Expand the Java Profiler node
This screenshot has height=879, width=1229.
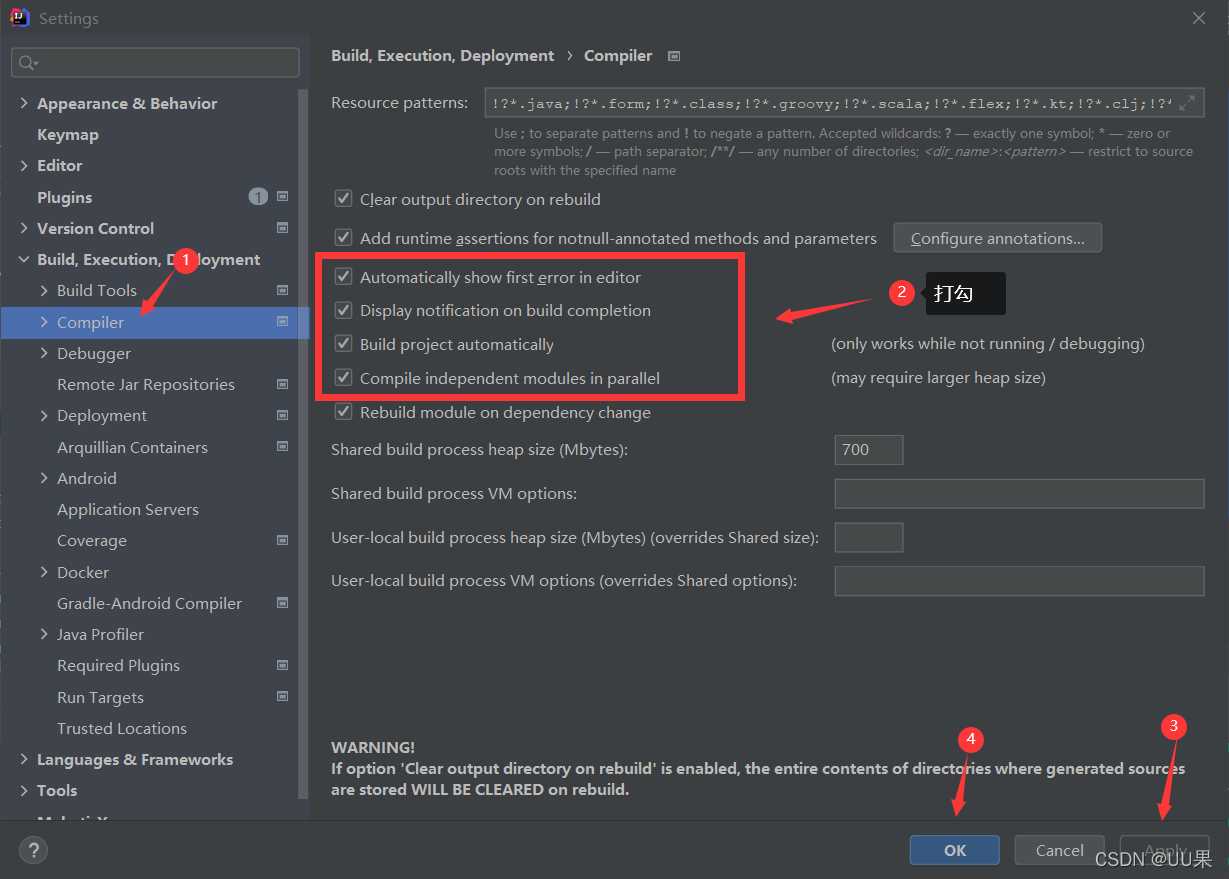44,634
